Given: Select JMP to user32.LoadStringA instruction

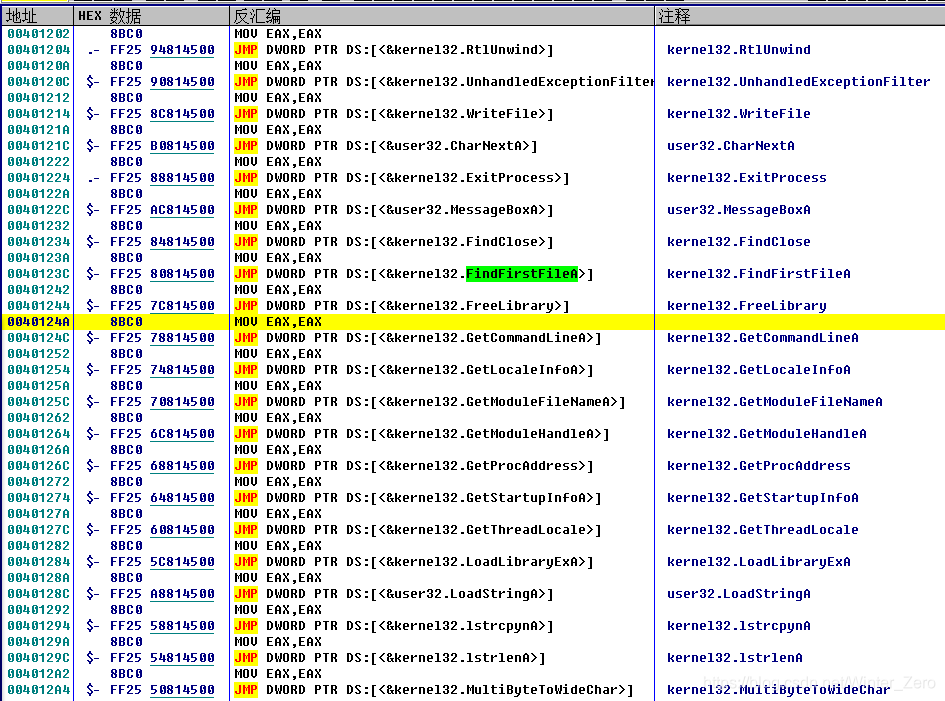Looking at the screenshot, I should click(394, 594).
